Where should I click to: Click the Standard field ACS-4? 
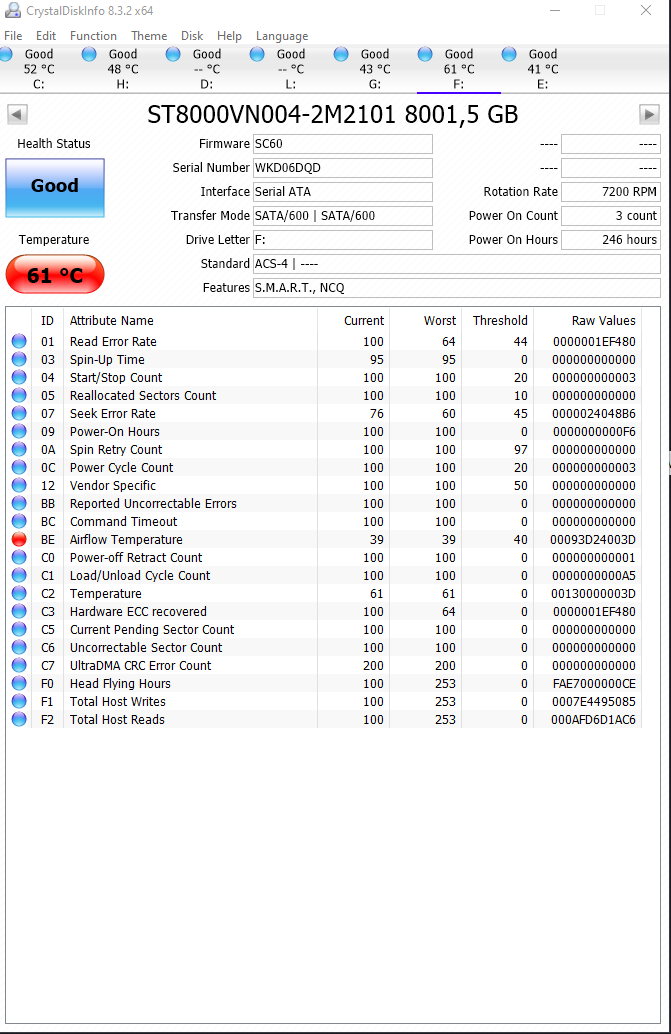457,264
